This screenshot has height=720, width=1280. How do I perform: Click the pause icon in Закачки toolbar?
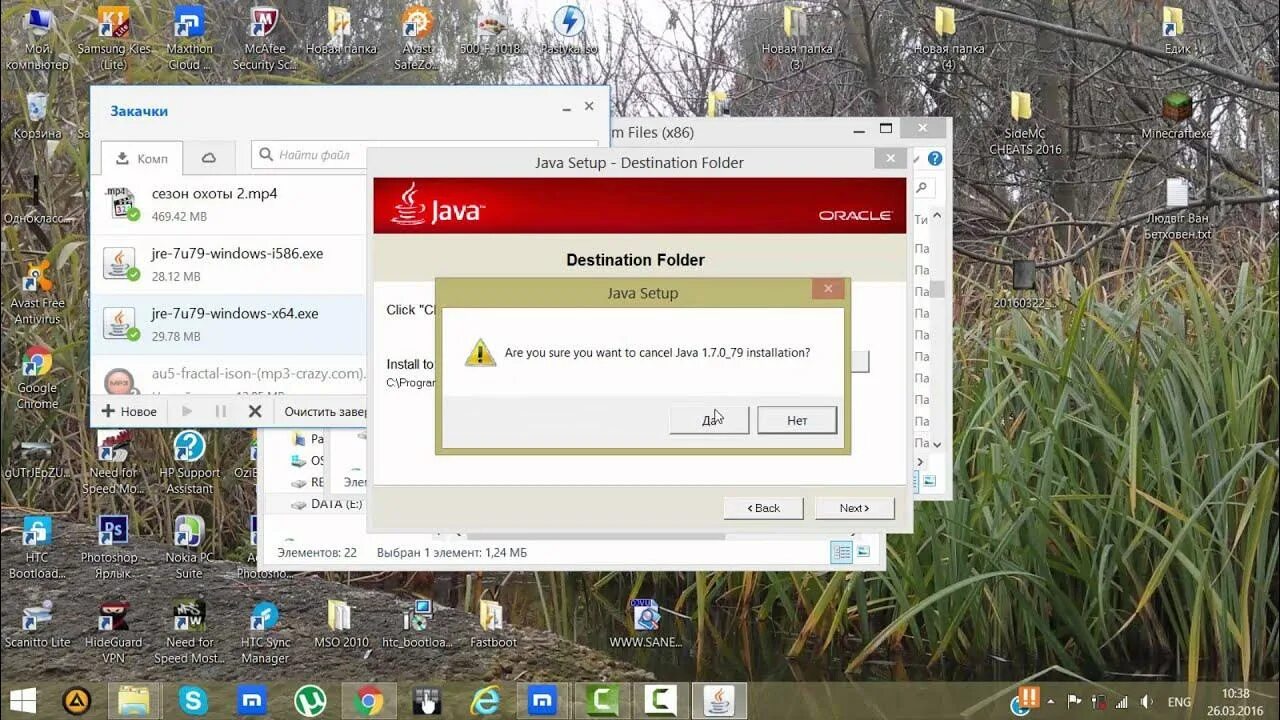point(221,411)
